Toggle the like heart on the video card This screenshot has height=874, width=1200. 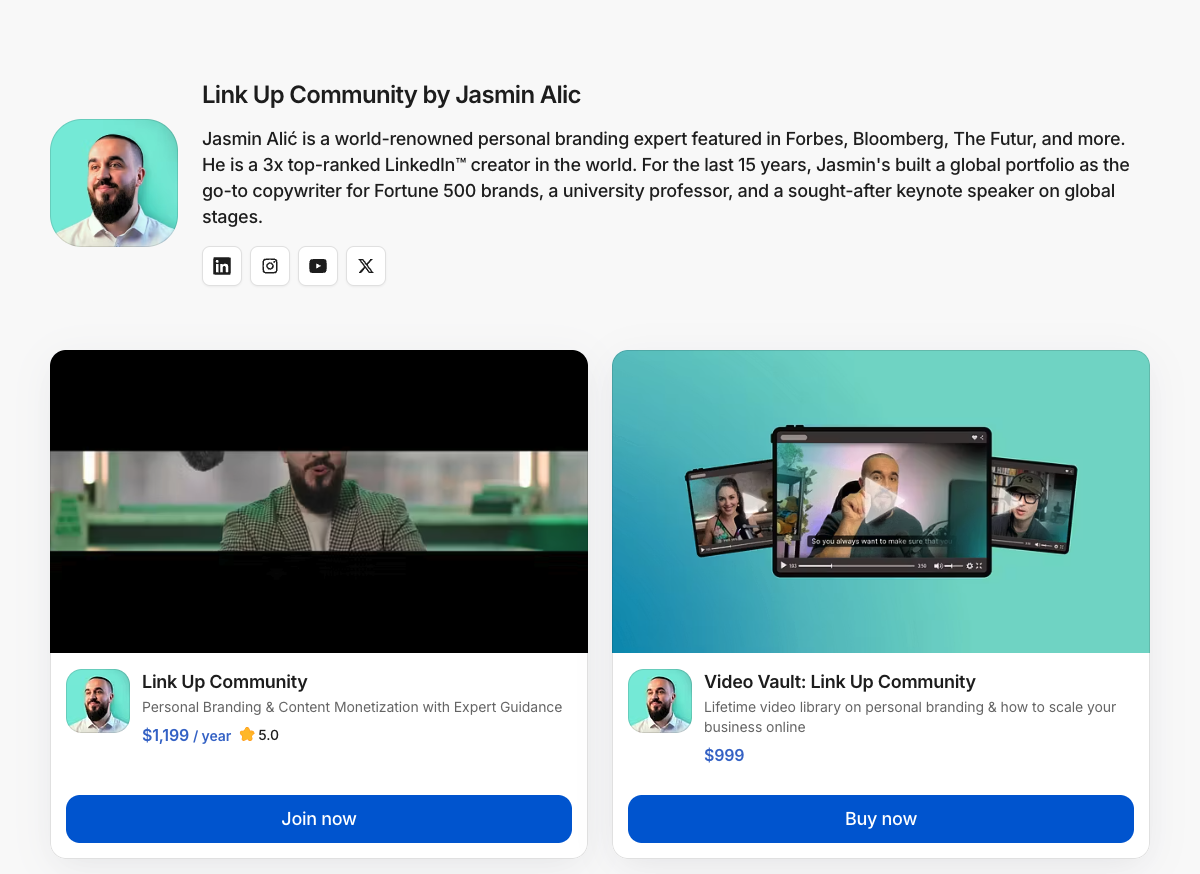tap(974, 437)
